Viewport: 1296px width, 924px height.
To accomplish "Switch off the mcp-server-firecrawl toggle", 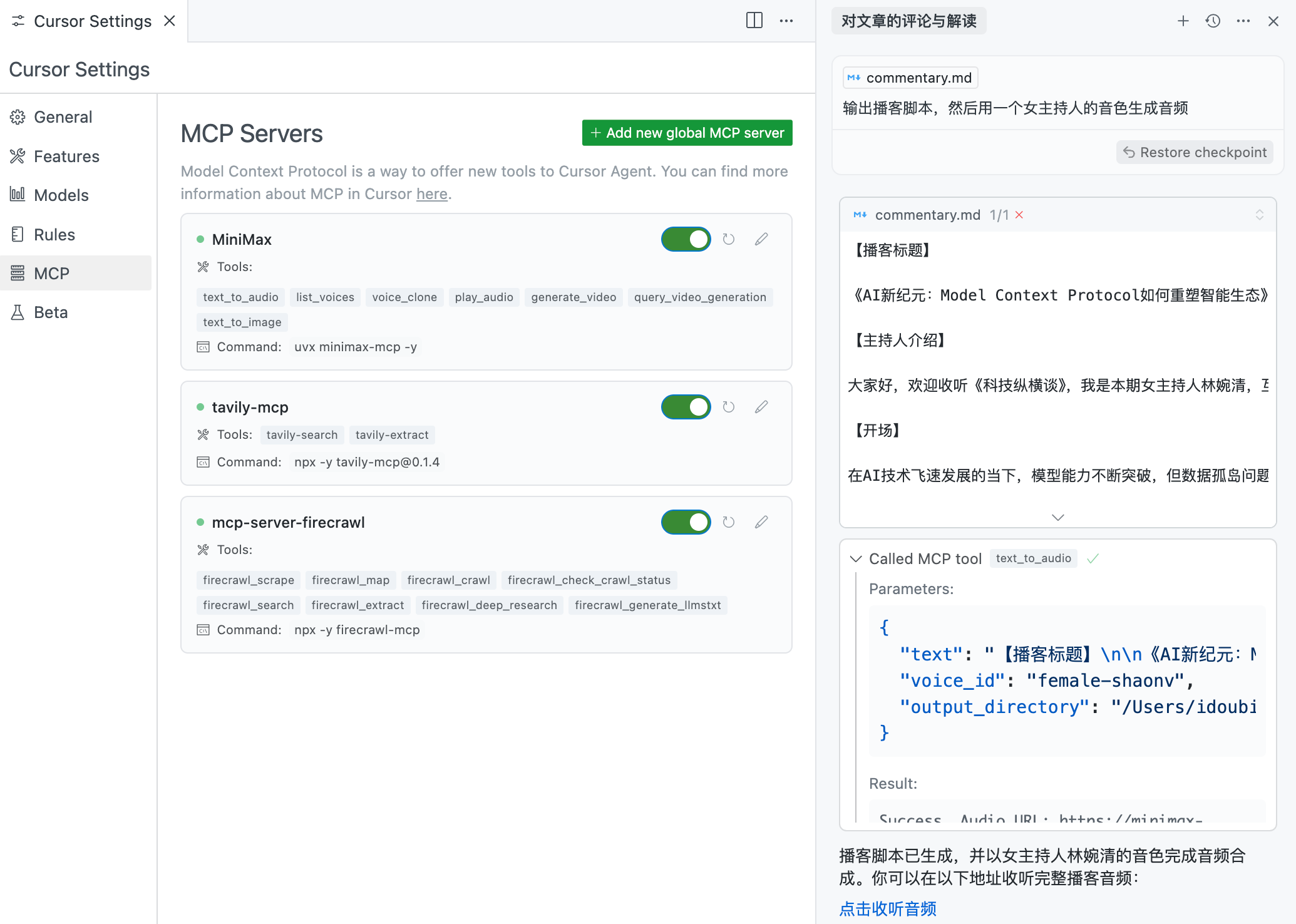I will 686,522.
